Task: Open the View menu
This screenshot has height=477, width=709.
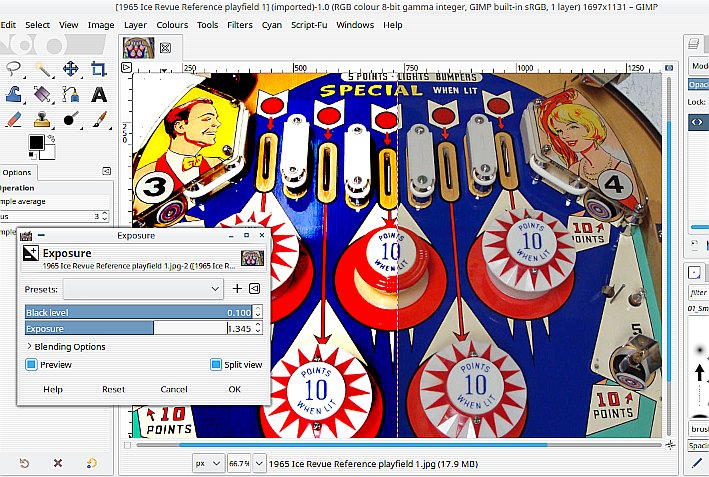Action: click(68, 25)
